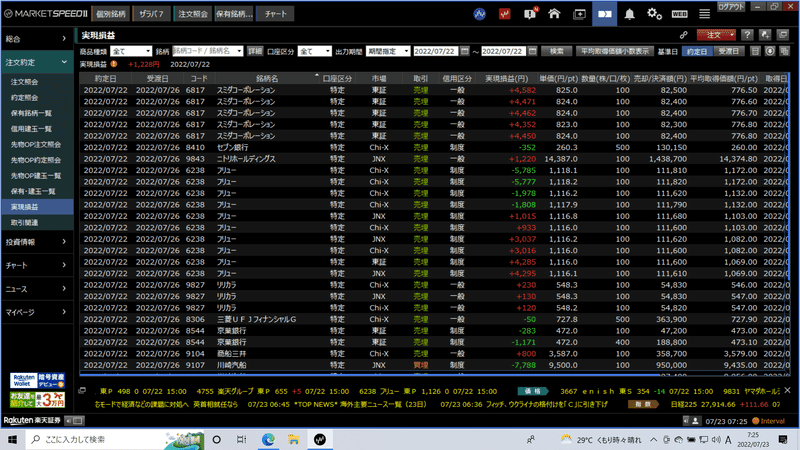
Task: Click the detach window icon in panel header
Action: (783, 35)
